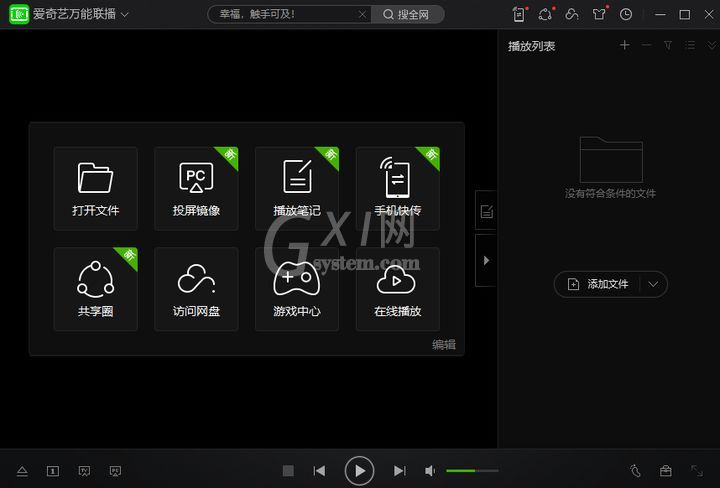The image size is (720, 488).
Task: Click the playlist list-view icon
Action: tap(690, 45)
